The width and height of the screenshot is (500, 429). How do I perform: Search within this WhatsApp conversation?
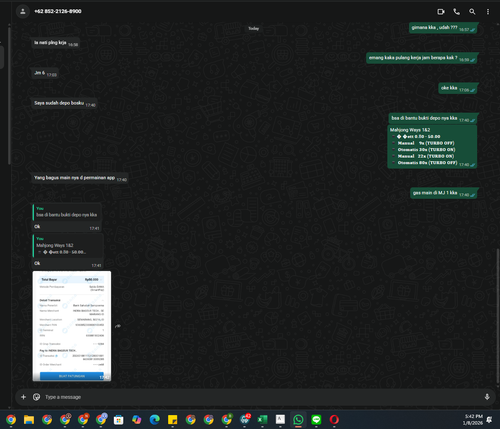coord(472,12)
